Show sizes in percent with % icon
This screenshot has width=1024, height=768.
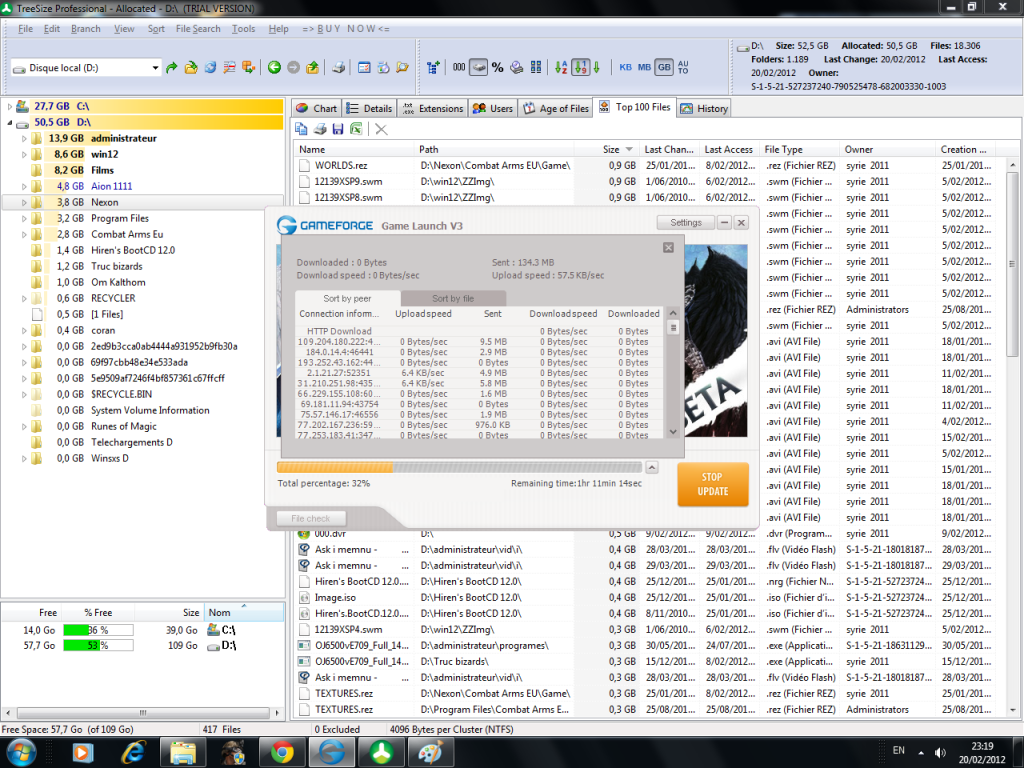click(497, 68)
